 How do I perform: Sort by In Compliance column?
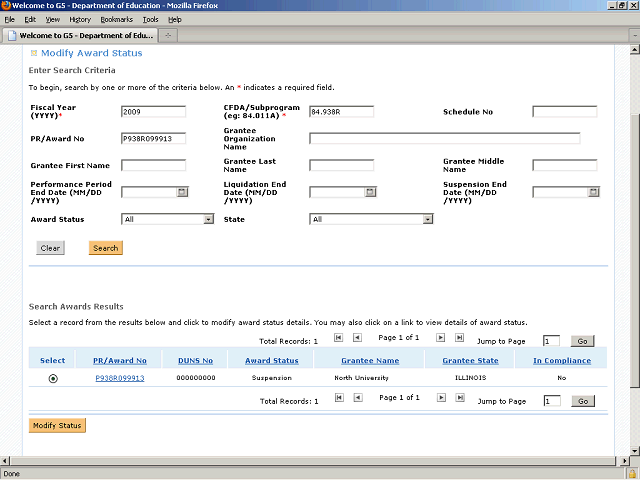562,361
